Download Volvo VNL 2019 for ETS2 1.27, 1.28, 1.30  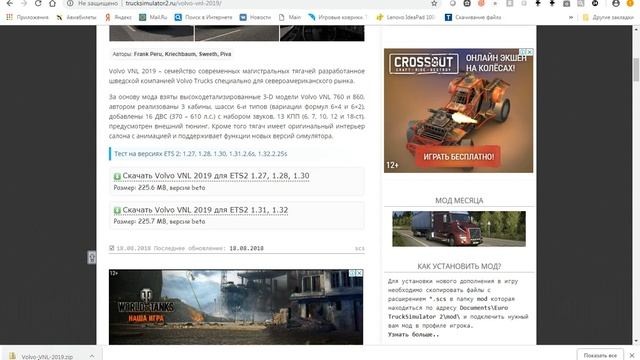click(216, 176)
